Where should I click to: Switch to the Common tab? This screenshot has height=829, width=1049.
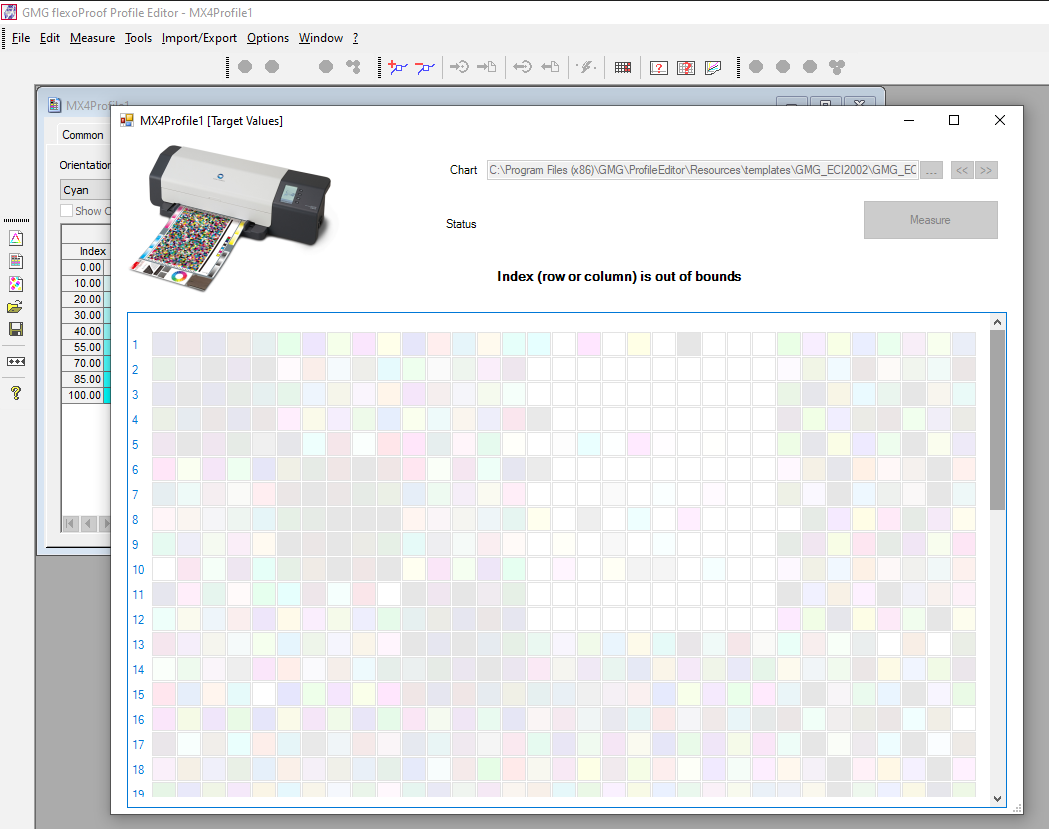coord(83,135)
